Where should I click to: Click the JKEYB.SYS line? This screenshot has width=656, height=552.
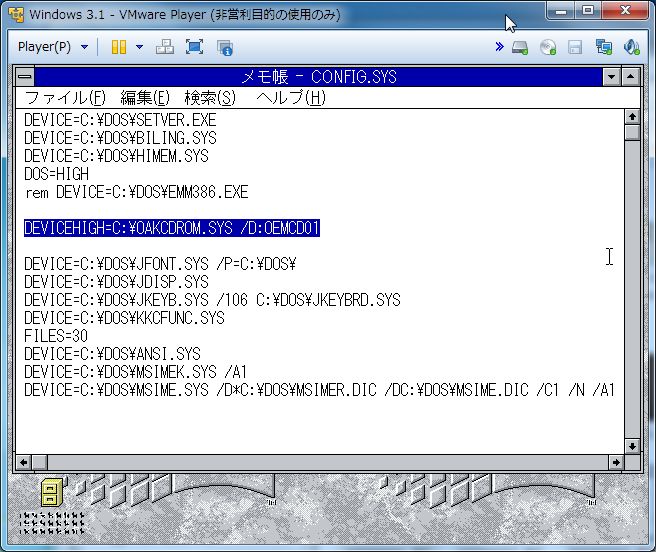pyautogui.click(x=212, y=300)
